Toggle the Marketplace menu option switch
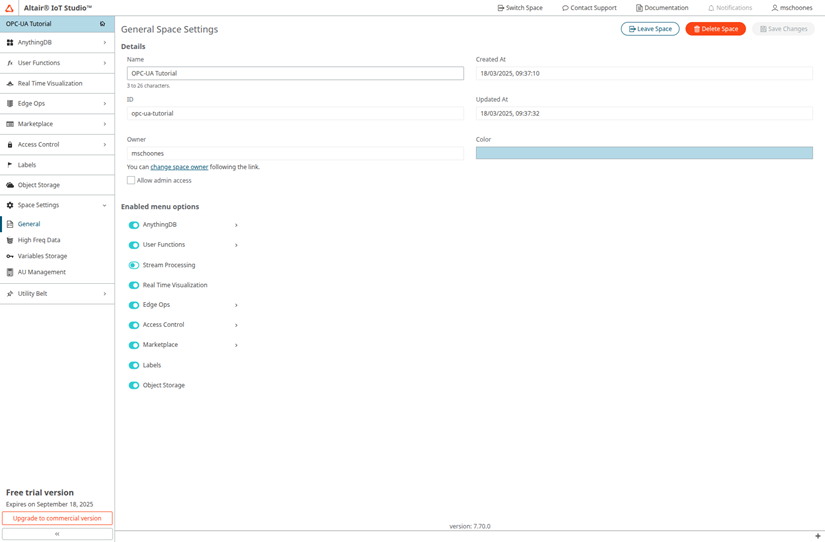Screen dimensions: 825x542 tap(134, 345)
